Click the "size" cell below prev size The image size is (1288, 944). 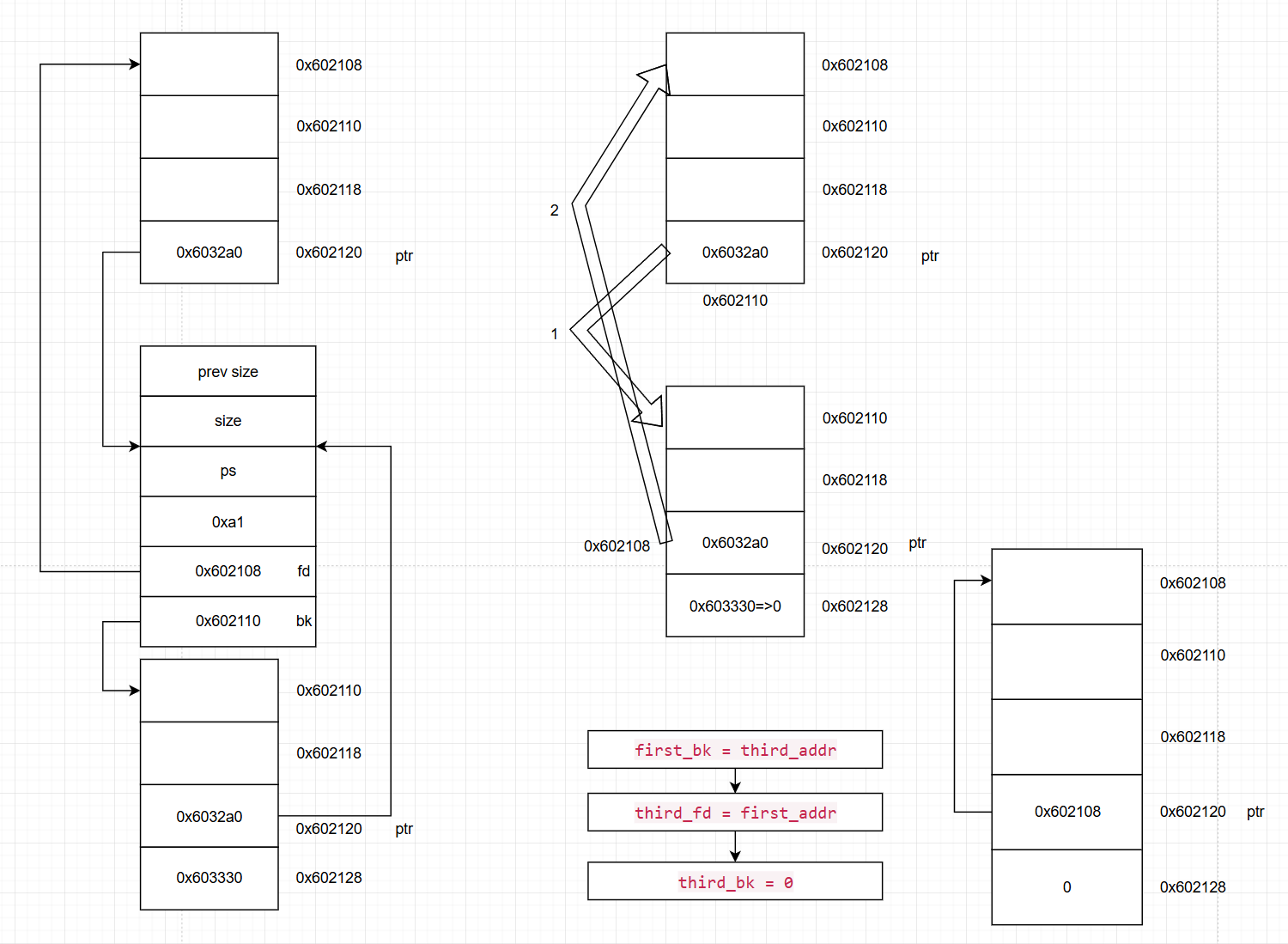228,421
